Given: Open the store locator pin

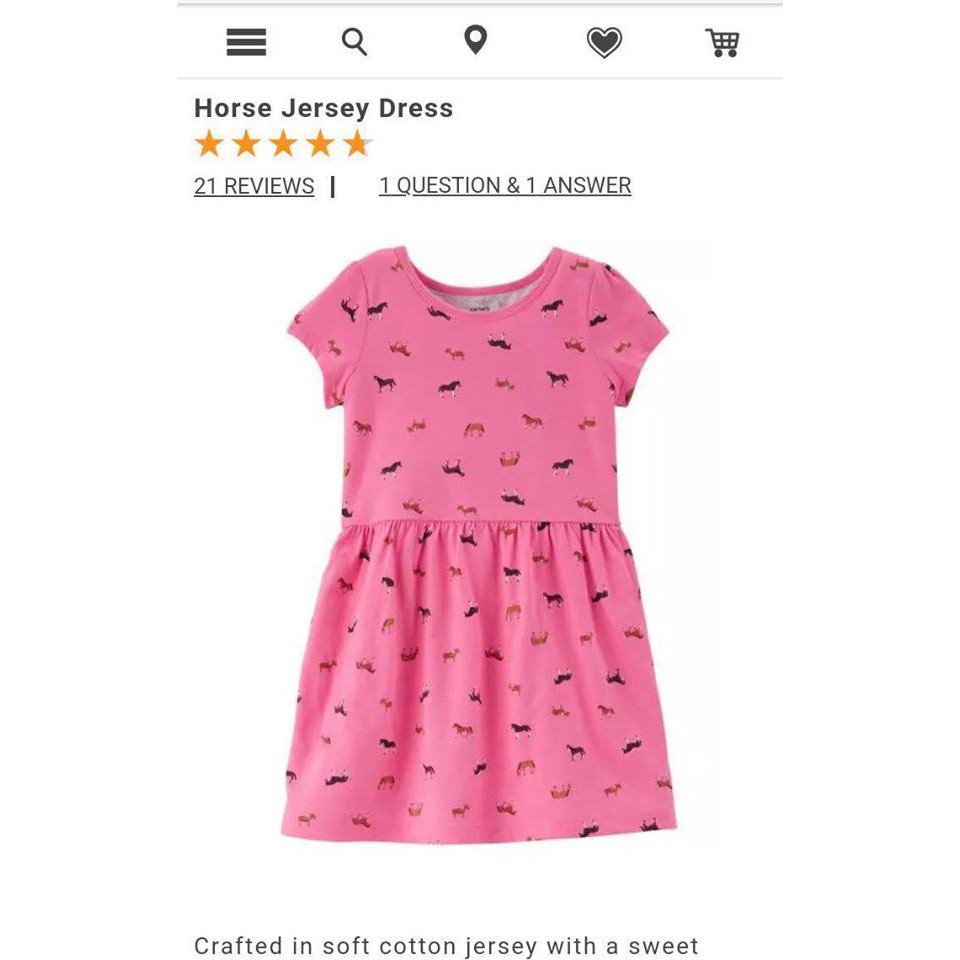Looking at the screenshot, I should [476, 40].
